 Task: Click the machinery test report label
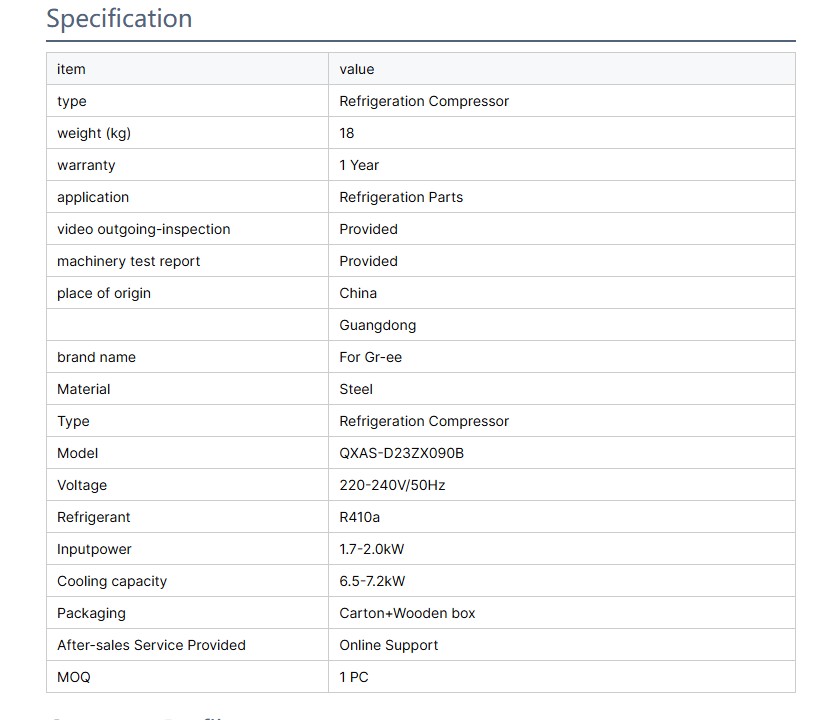[128, 261]
